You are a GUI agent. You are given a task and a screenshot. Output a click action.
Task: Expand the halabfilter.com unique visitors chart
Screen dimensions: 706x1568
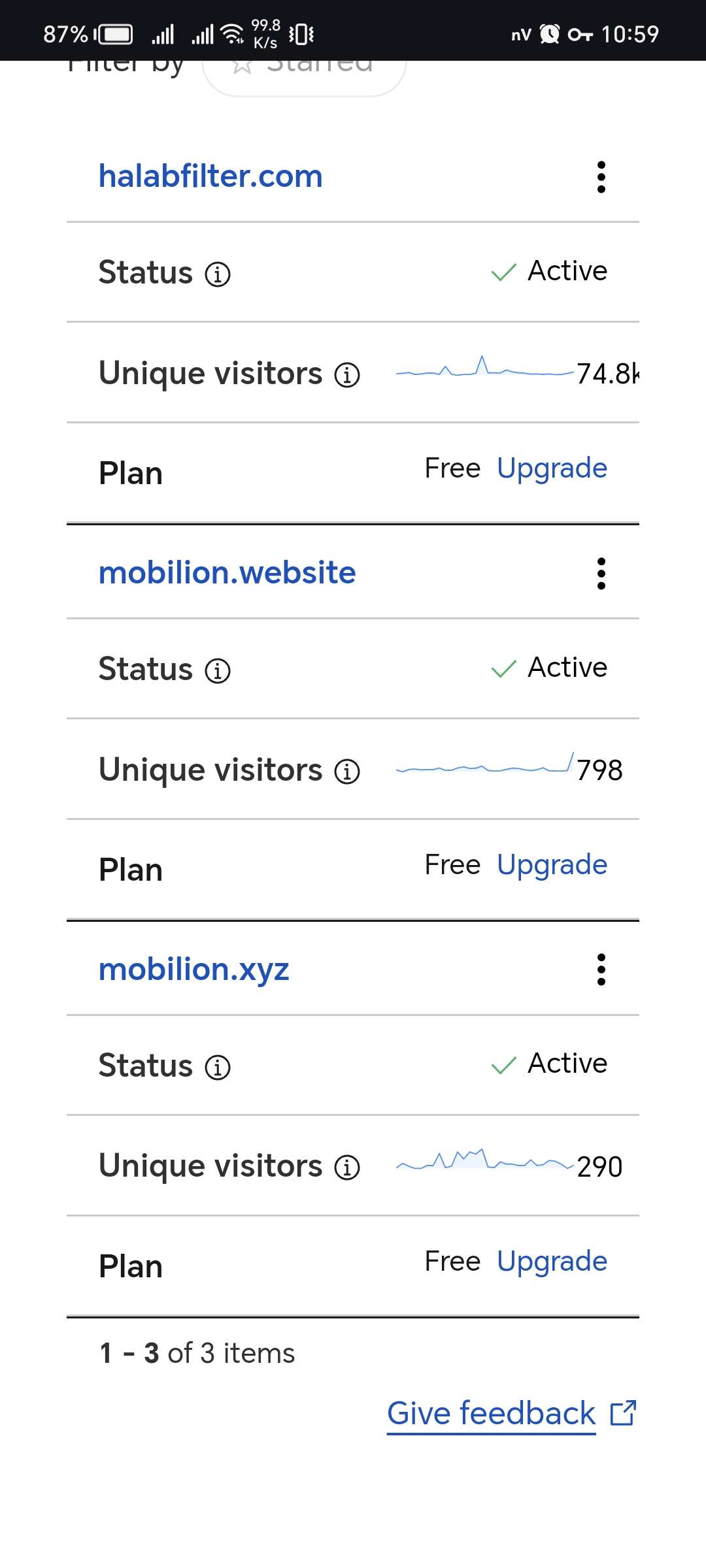point(485,372)
